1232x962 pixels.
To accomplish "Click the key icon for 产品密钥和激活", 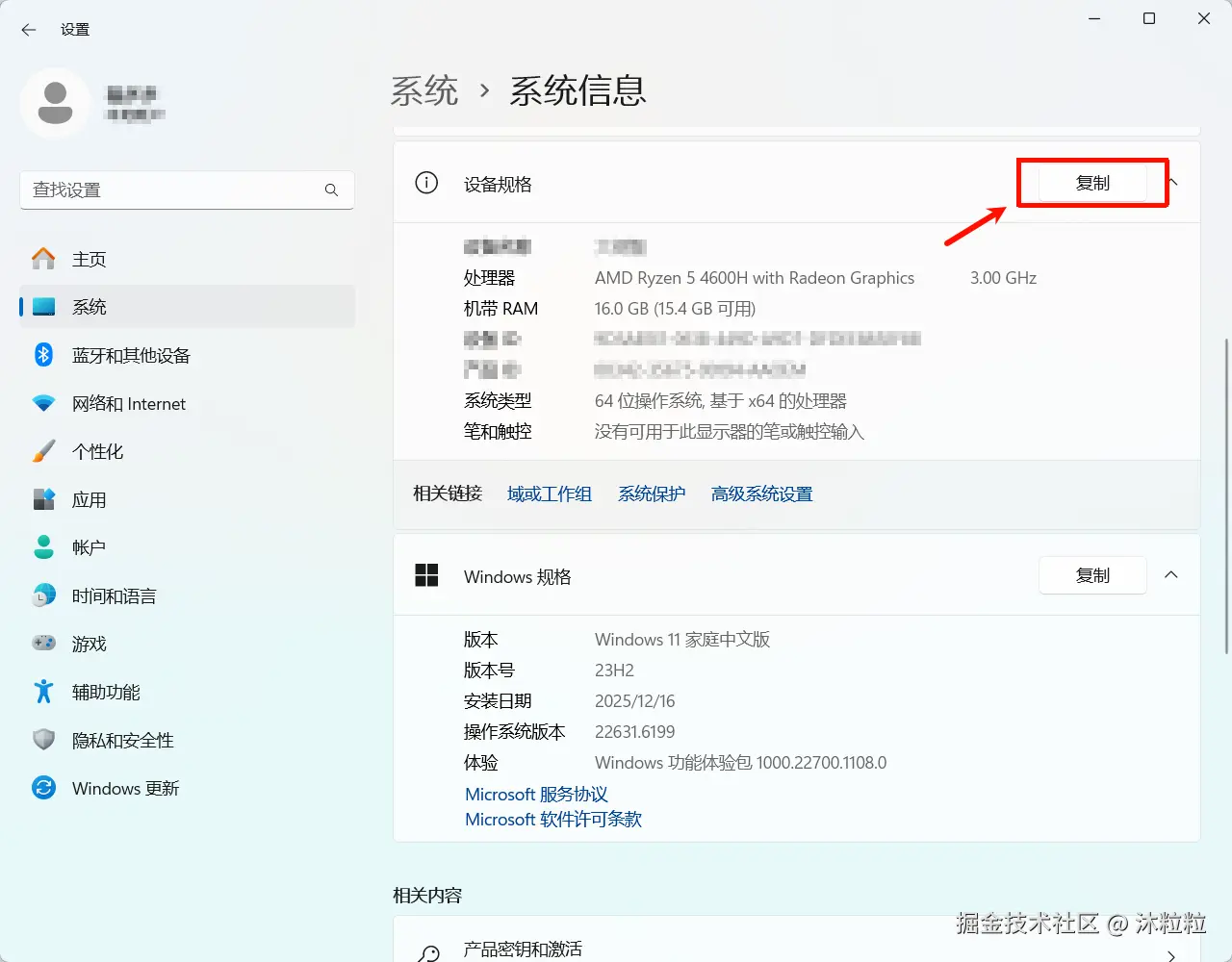I will point(428,952).
